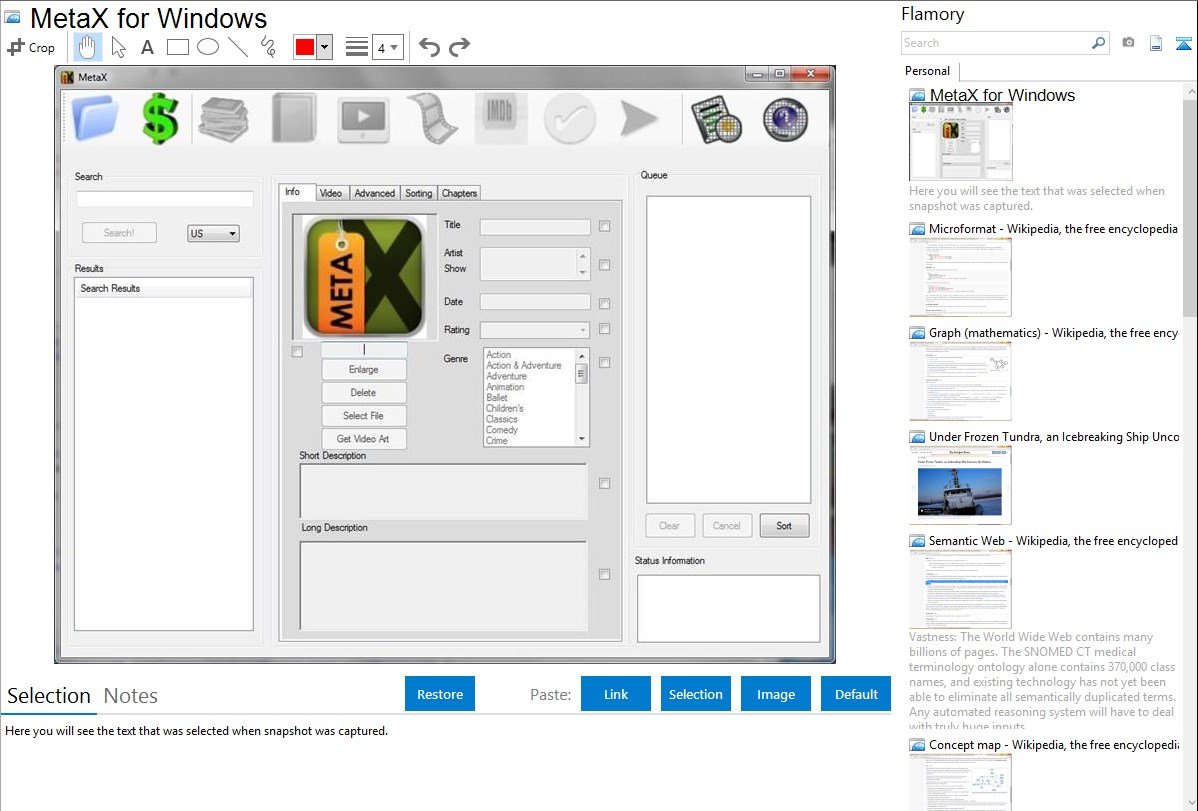The width and height of the screenshot is (1198, 811).
Task: Click the camera snapshot icon
Action: click(x=1128, y=43)
